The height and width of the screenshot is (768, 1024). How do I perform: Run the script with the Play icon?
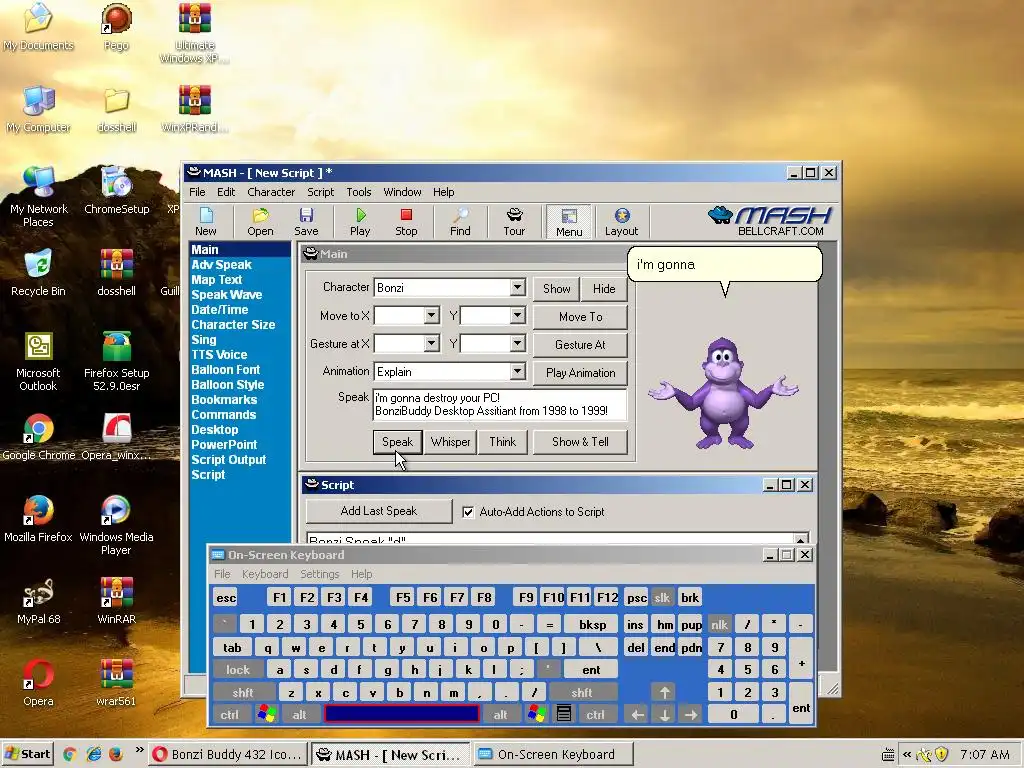pos(360,221)
